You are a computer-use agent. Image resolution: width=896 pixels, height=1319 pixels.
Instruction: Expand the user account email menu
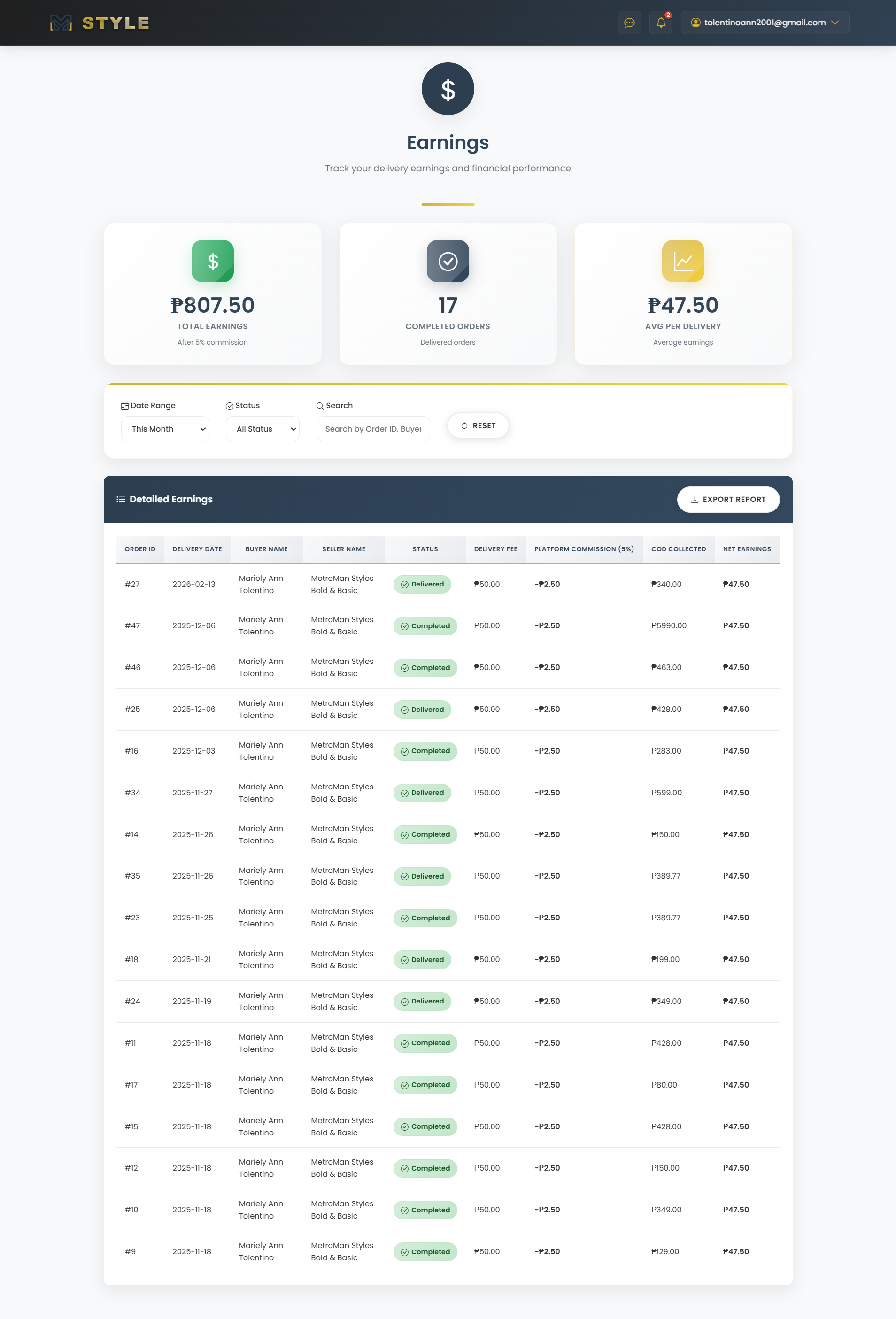(x=765, y=23)
